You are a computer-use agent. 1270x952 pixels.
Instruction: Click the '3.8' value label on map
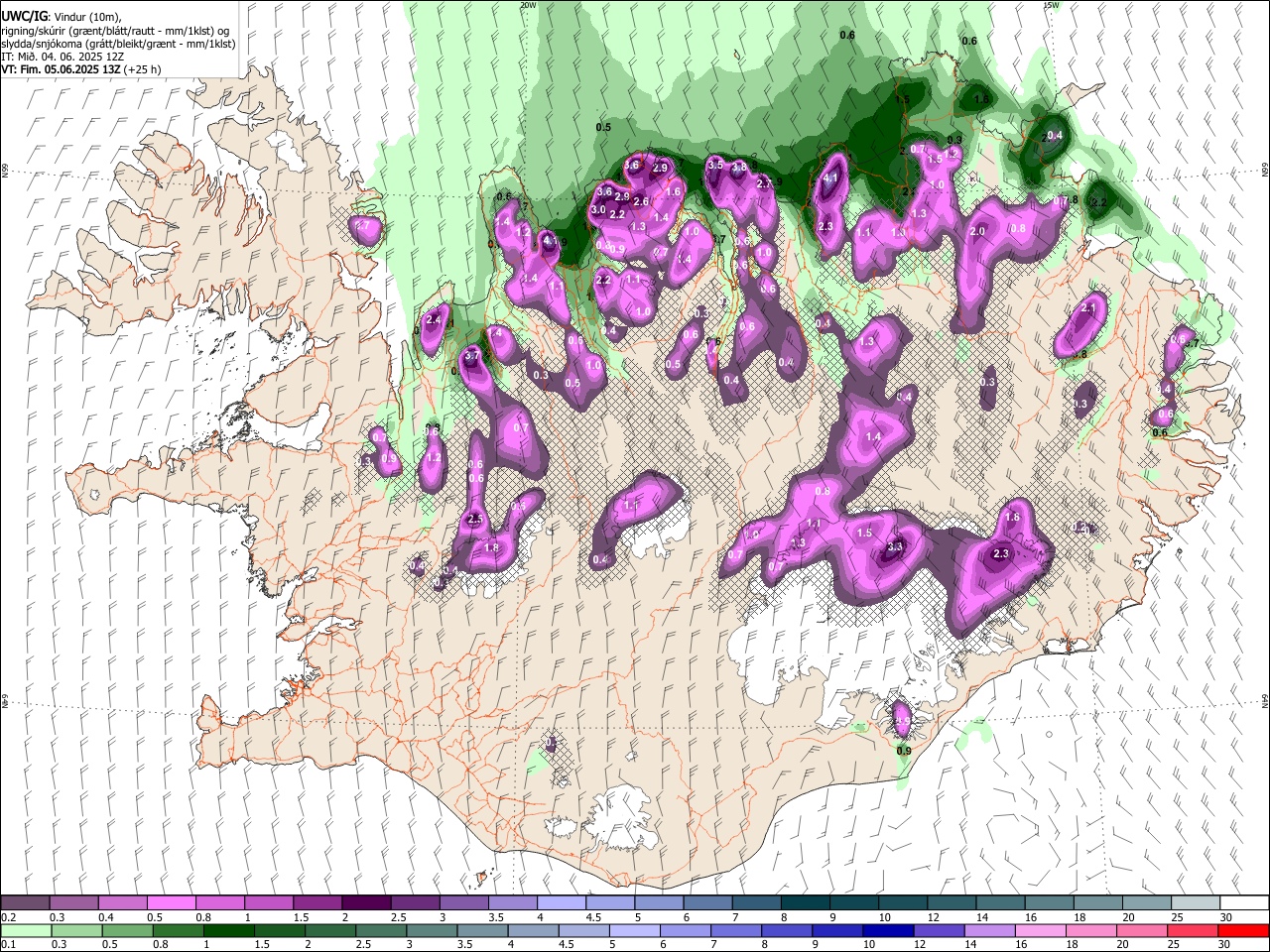739,168
